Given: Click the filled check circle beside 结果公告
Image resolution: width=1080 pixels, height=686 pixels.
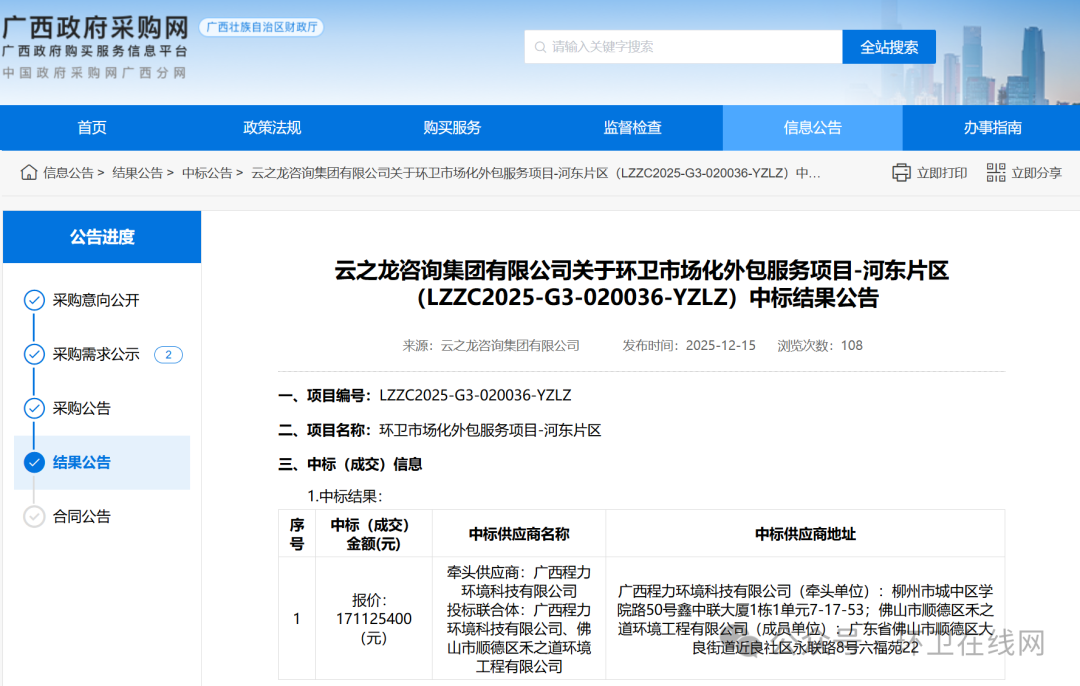Looking at the screenshot, I should (34, 462).
